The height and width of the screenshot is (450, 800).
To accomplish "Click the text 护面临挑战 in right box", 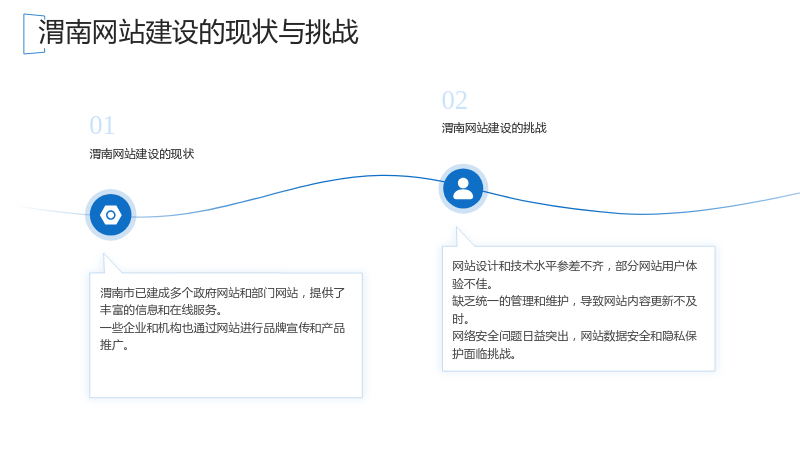I will [x=484, y=354].
